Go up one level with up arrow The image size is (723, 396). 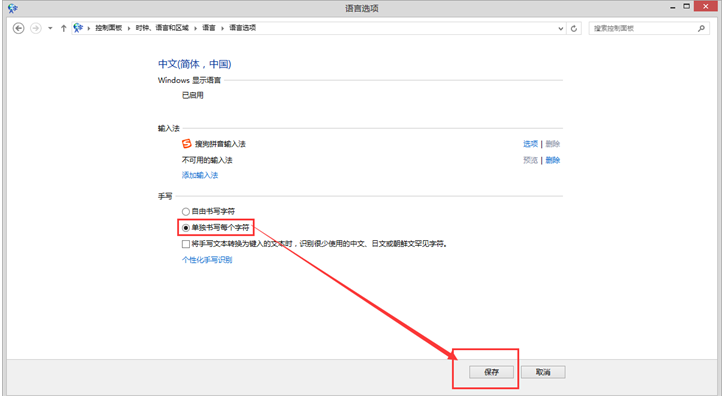tap(64, 28)
